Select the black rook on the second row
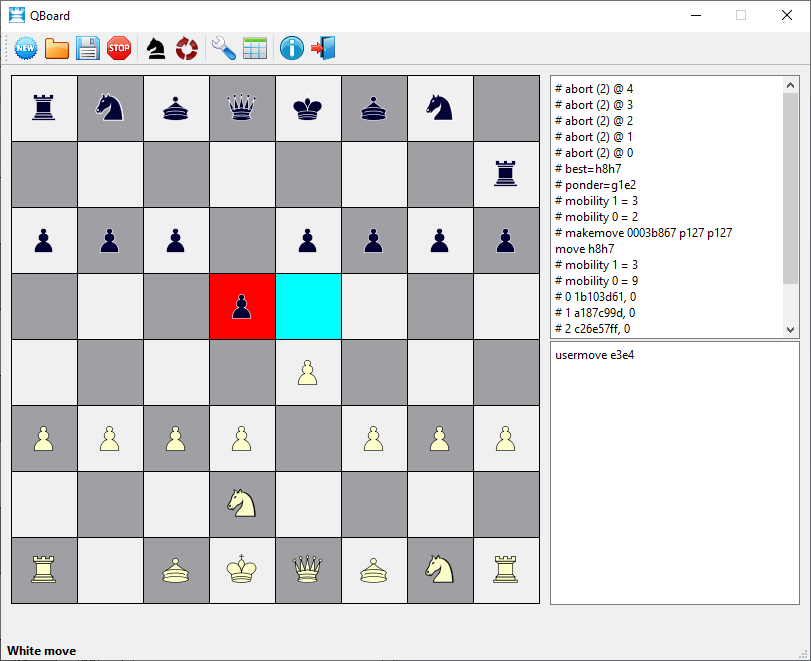The height and width of the screenshot is (661, 811). pyautogui.click(x=506, y=174)
